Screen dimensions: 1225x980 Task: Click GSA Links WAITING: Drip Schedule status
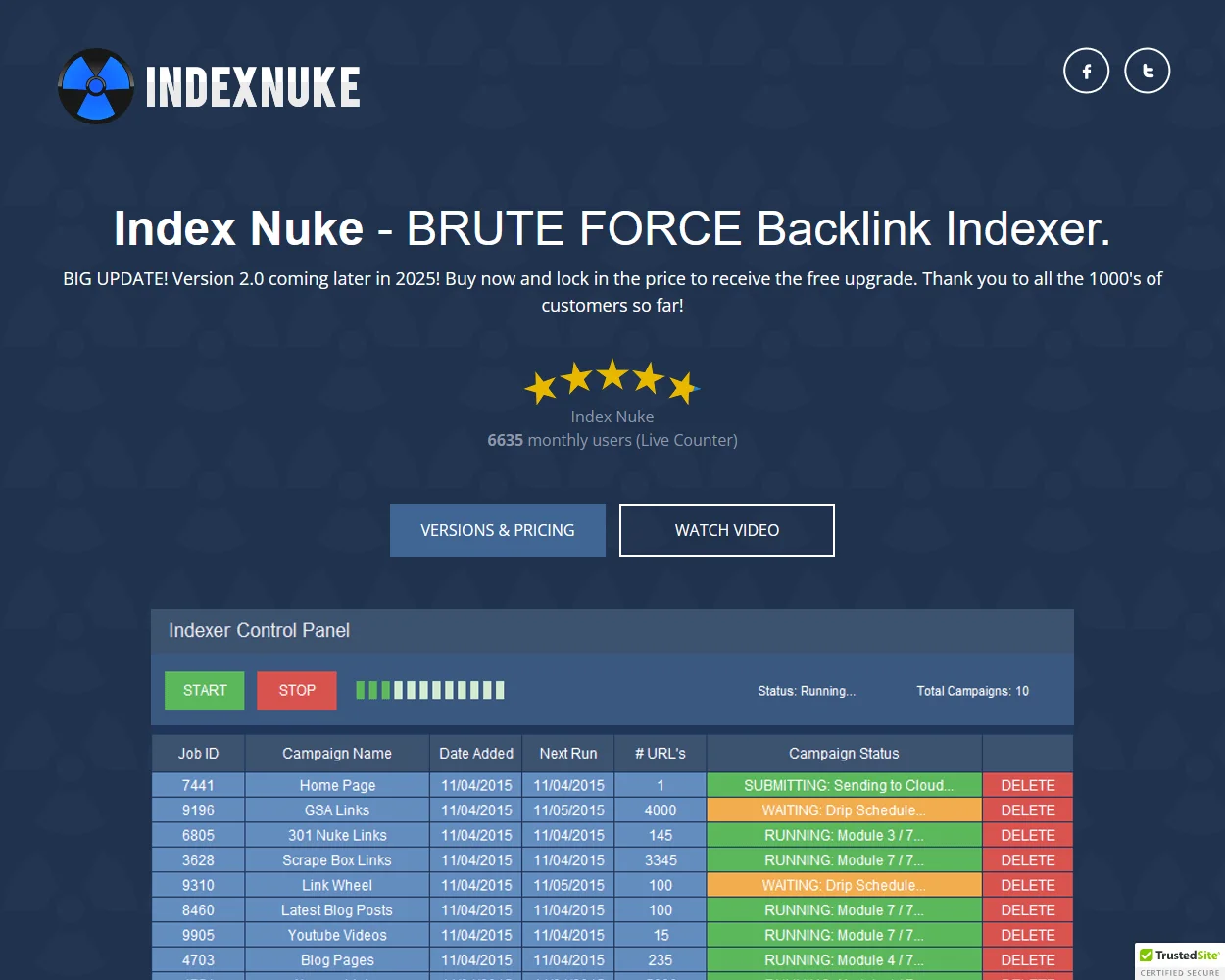[844, 810]
